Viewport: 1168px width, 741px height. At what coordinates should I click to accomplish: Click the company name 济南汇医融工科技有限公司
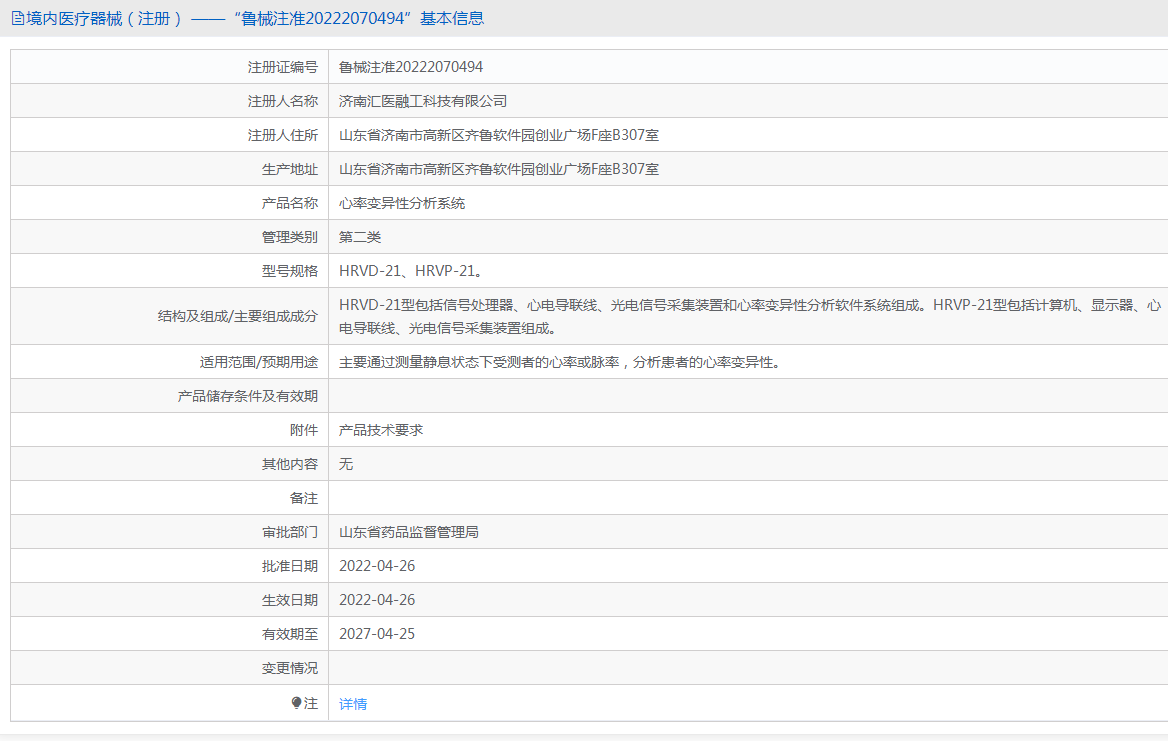tap(422, 101)
